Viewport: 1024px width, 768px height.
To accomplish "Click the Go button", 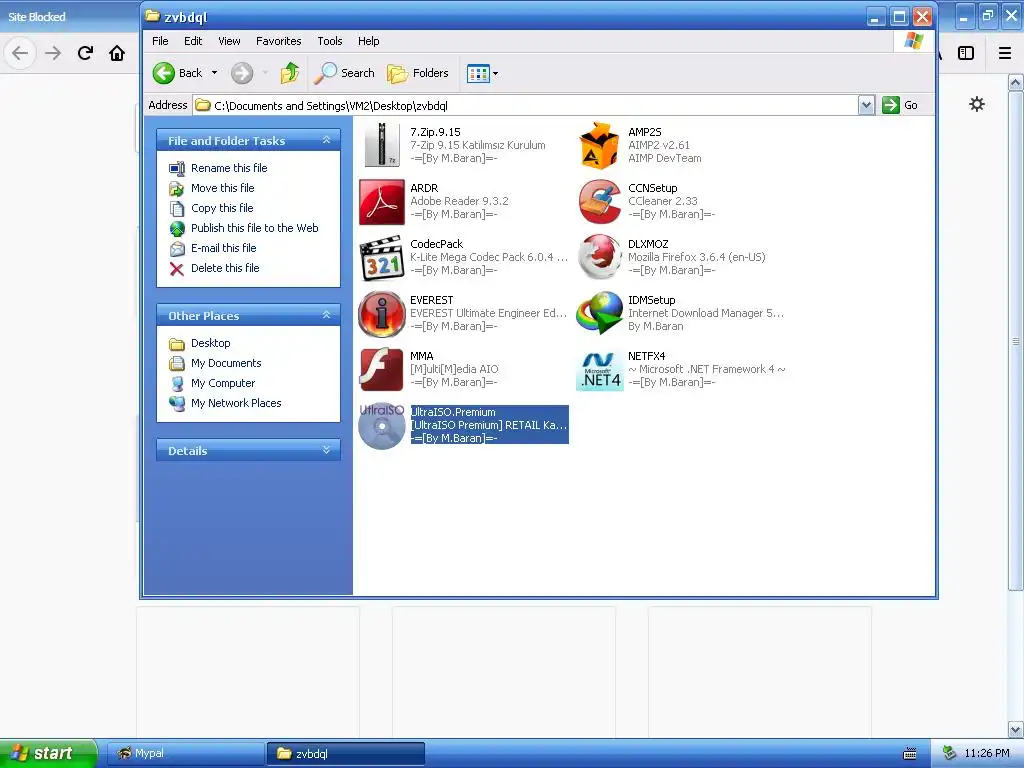I will pos(901,105).
